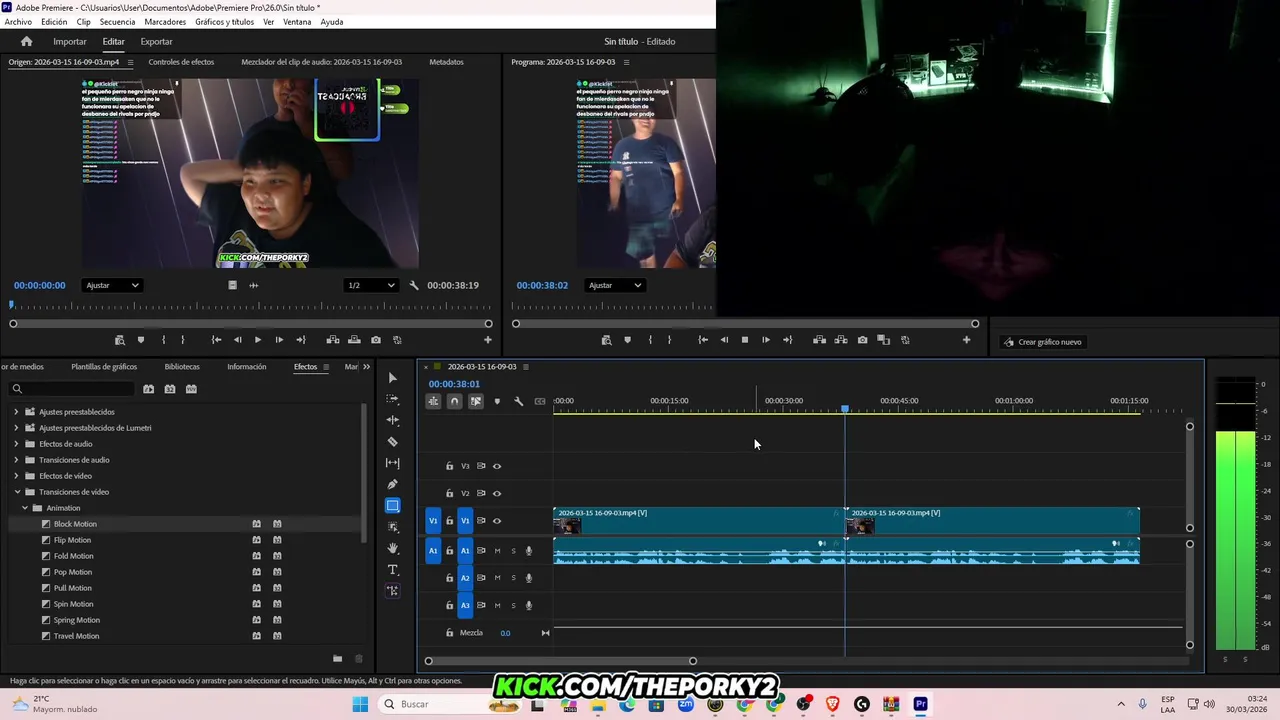Image resolution: width=1280 pixels, height=720 pixels.
Task: Select the Rectangle tool
Action: click(x=392, y=506)
